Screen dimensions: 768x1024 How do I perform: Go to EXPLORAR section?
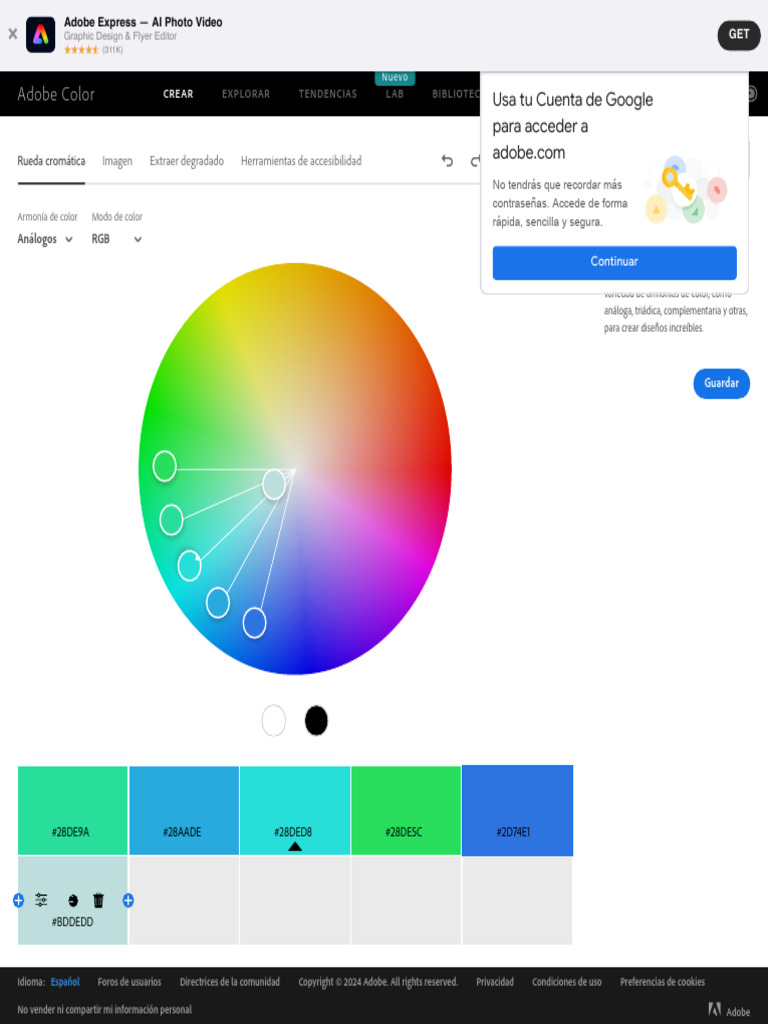pos(246,94)
